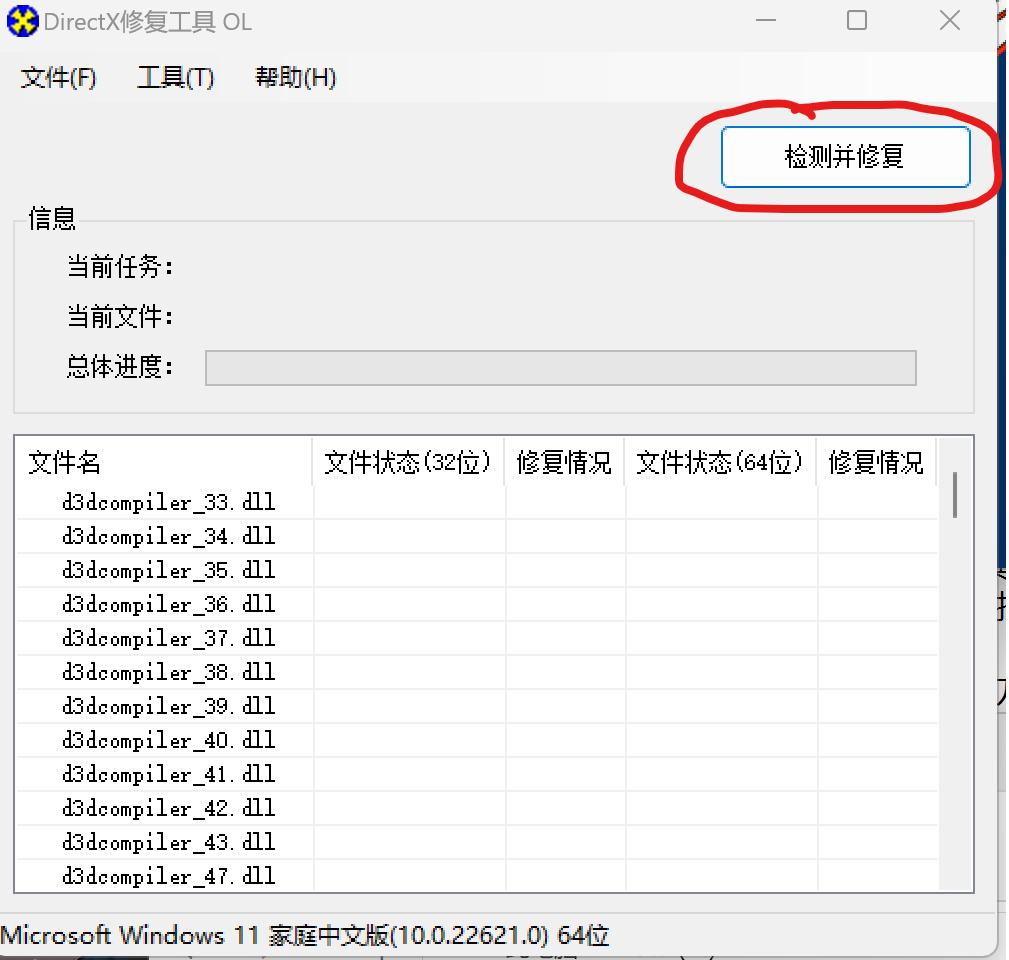Screen dimensions: 1009x960
Task: Click the 总体进度 progress bar
Action: 560,368
